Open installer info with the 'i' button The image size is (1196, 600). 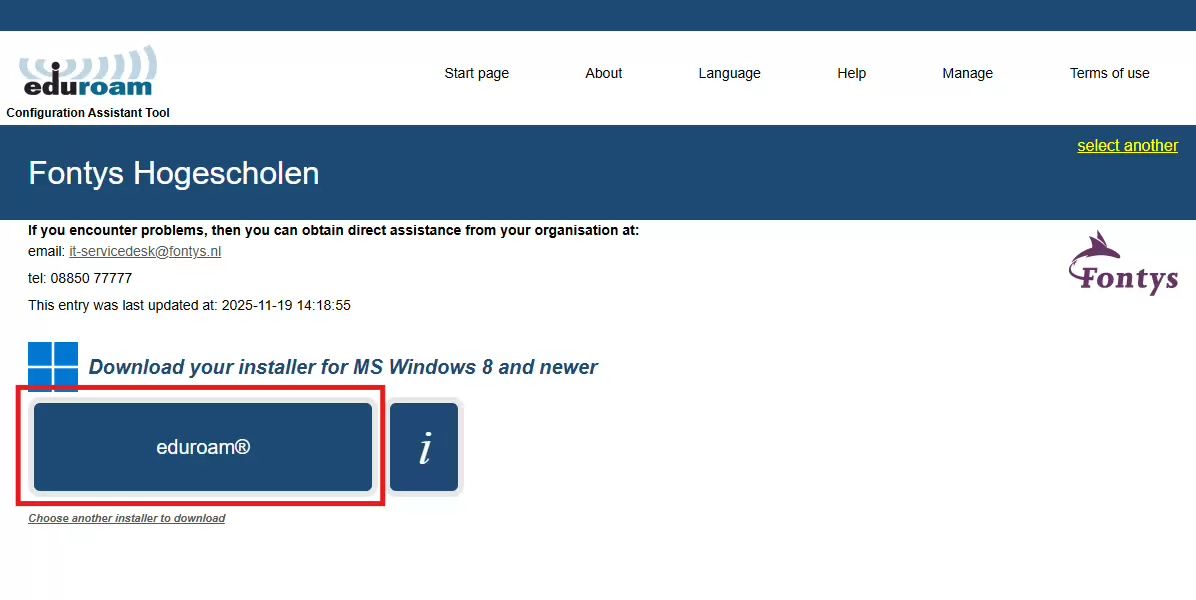coord(424,447)
